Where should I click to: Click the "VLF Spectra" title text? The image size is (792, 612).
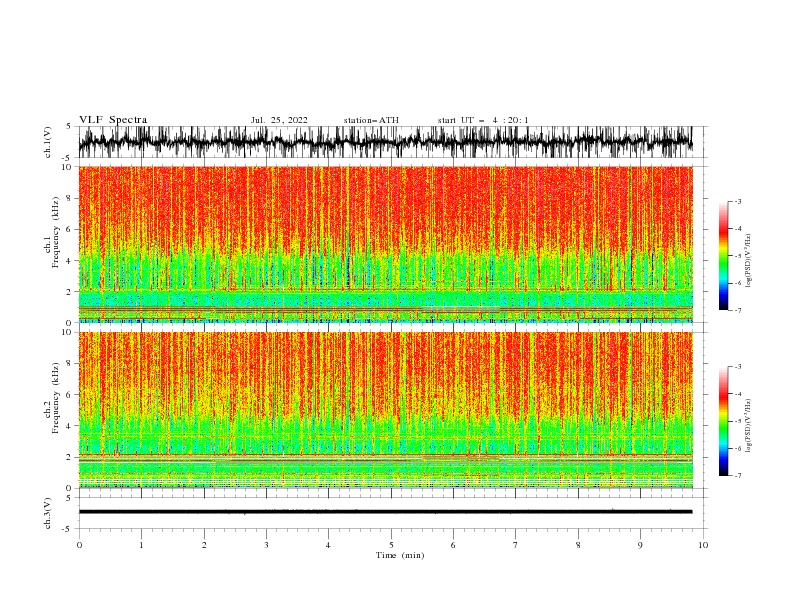point(113,120)
